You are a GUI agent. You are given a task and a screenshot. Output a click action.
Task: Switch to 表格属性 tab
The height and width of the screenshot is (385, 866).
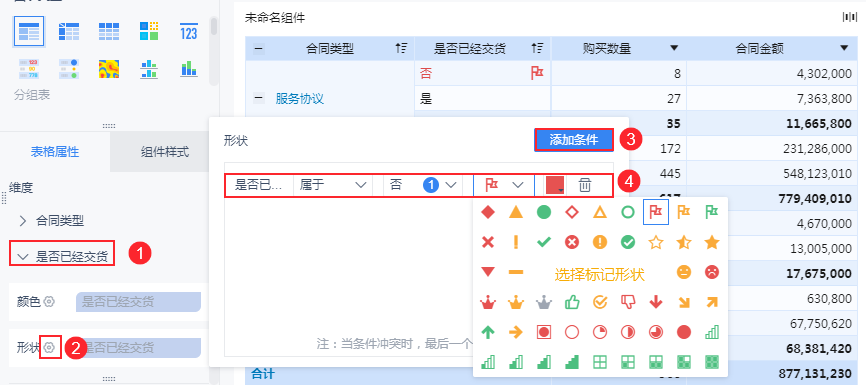(x=55, y=151)
